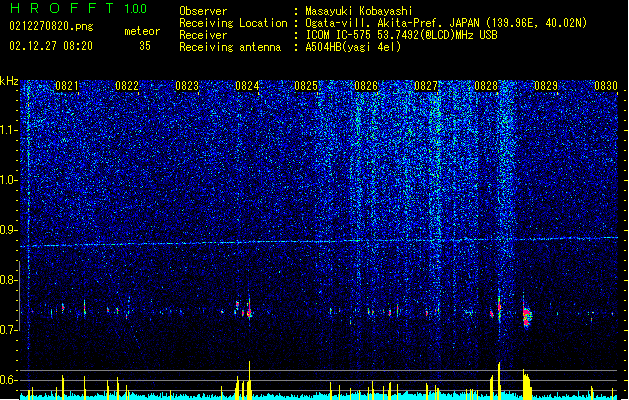Click the 0826 time marker

click(x=366, y=86)
